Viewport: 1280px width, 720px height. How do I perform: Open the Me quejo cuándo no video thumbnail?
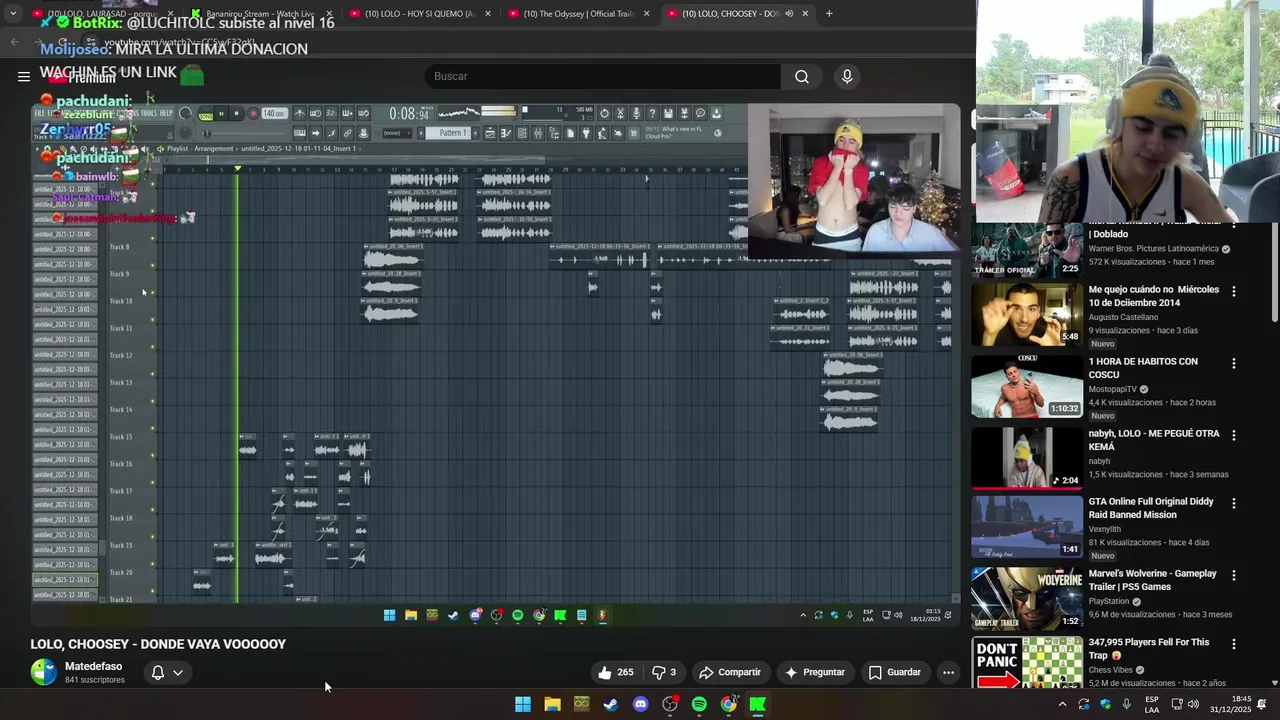click(x=1027, y=314)
